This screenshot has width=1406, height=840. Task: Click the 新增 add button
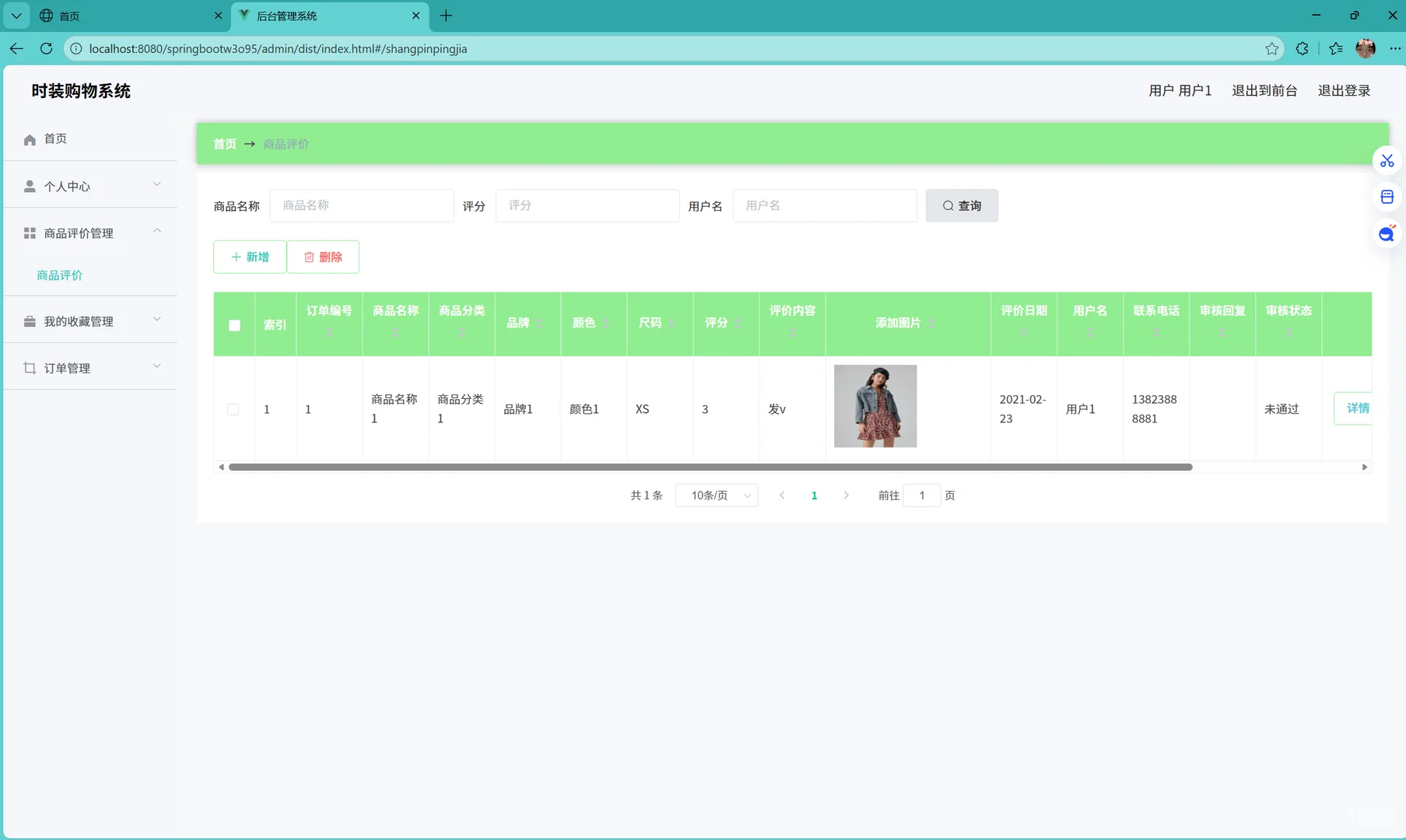pyautogui.click(x=250, y=257)
